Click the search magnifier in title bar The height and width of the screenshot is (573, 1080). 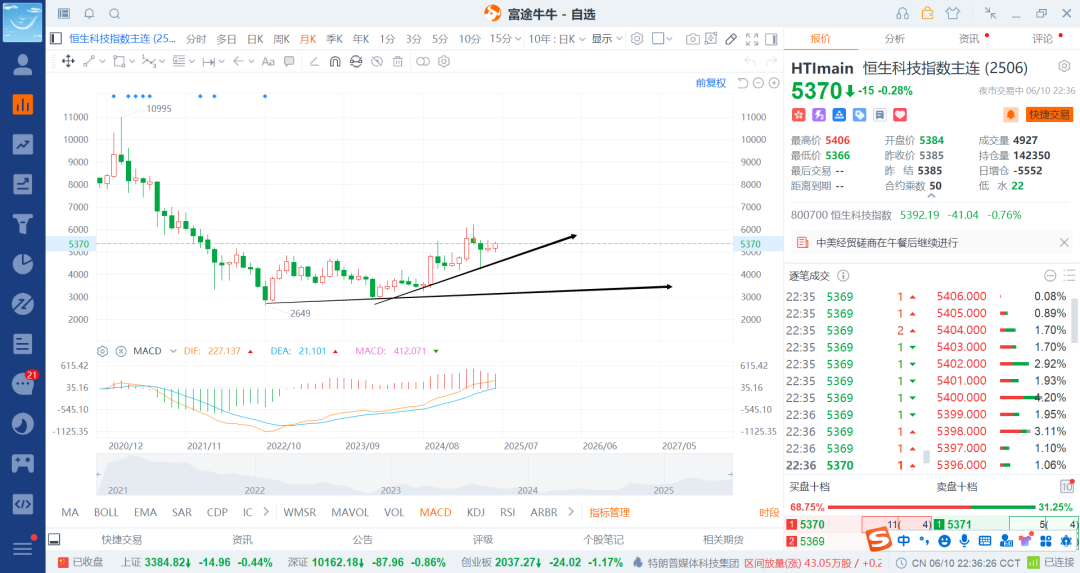coord(114,14)
